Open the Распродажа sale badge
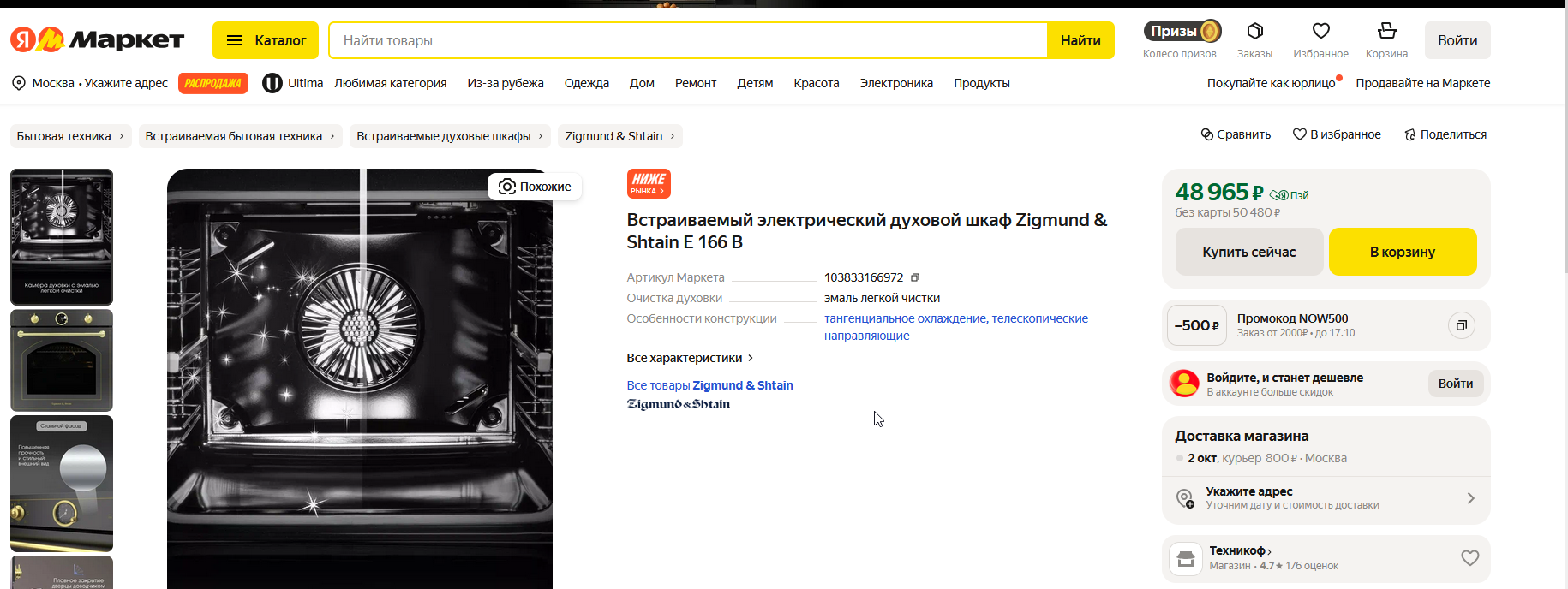Viewport: 1568px width, 589px height. (x=213, y=83)
